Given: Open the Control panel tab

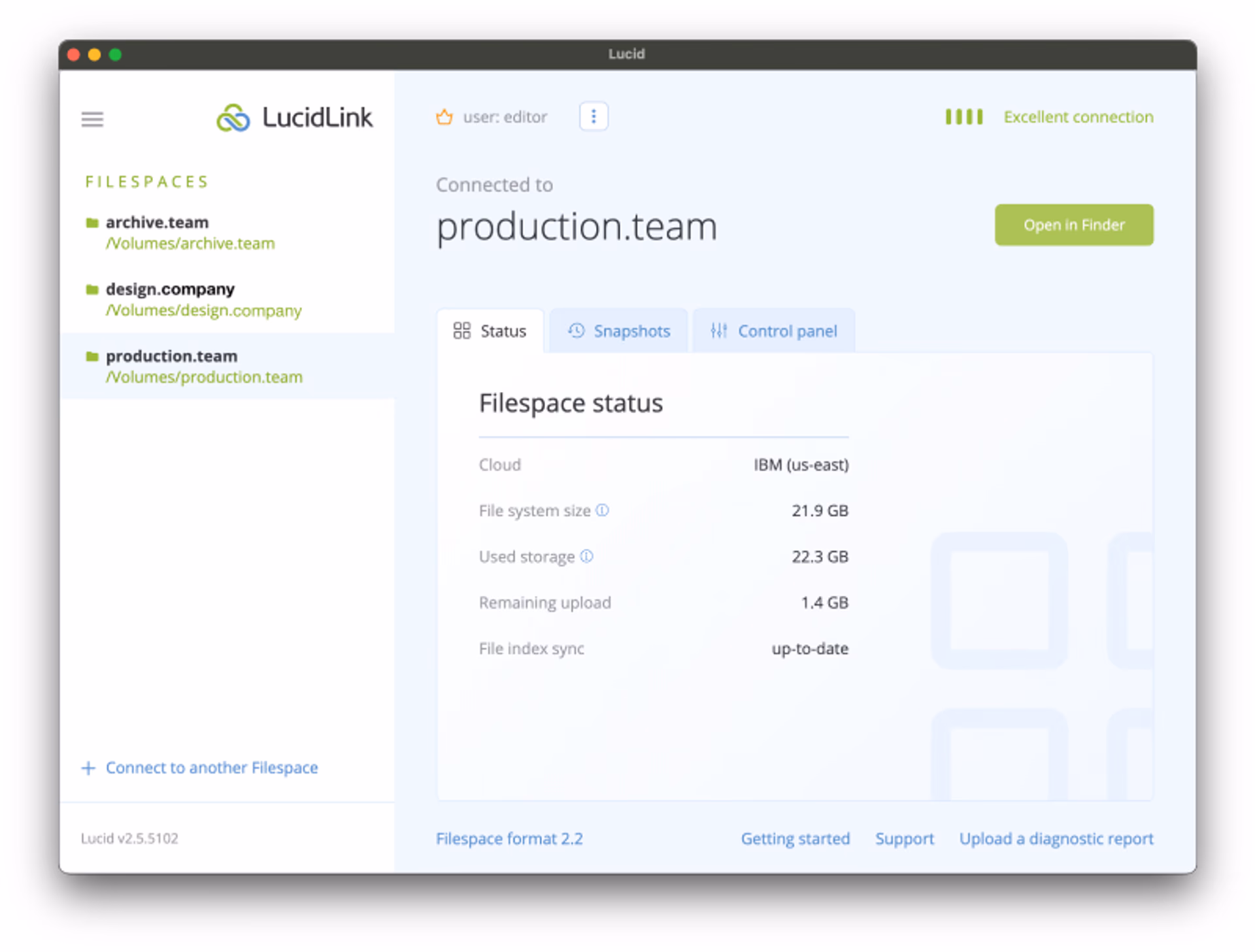Looking at the screenshot, I should coord(774,331).
